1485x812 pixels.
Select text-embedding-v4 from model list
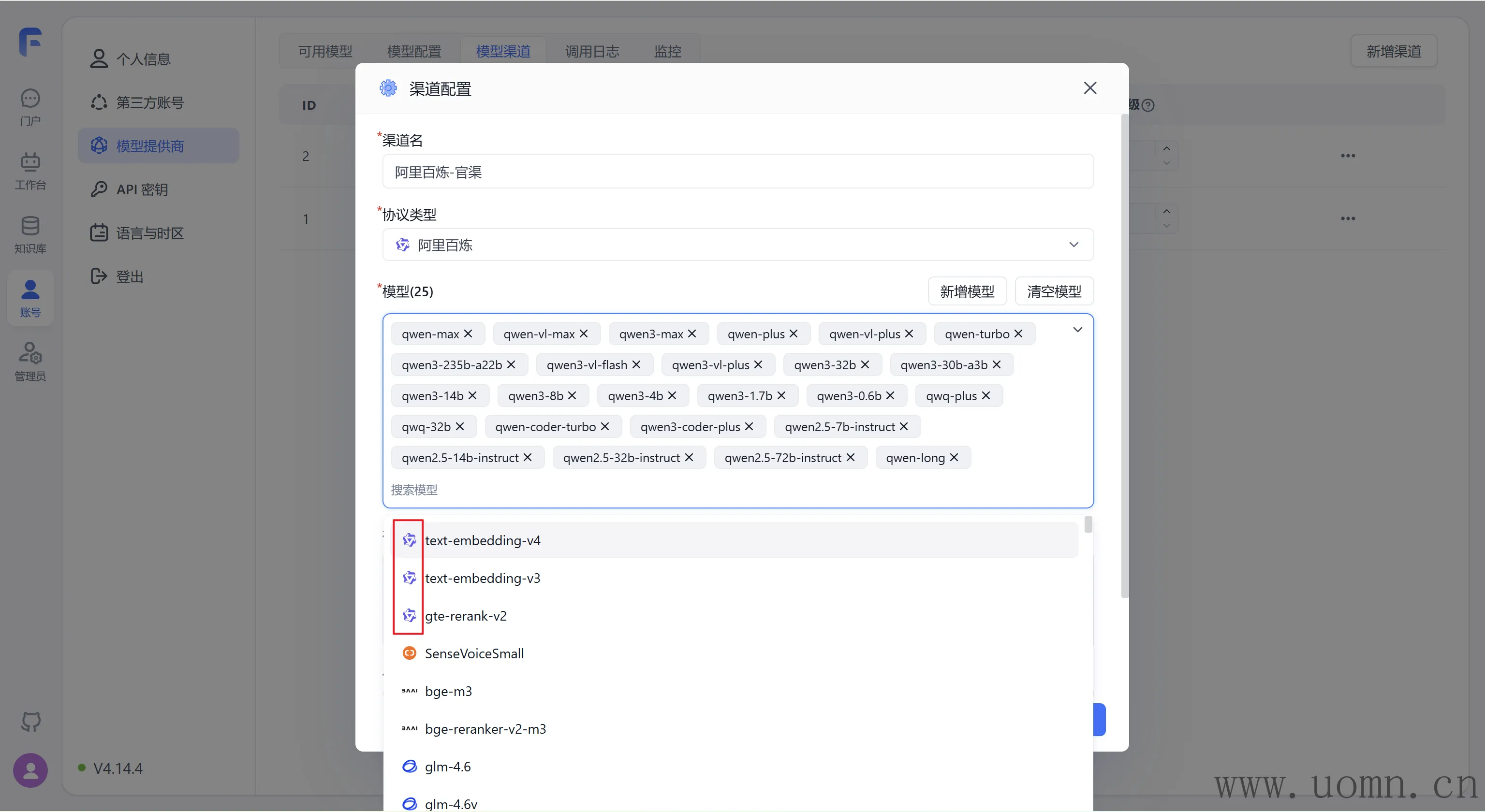point(483,540)
